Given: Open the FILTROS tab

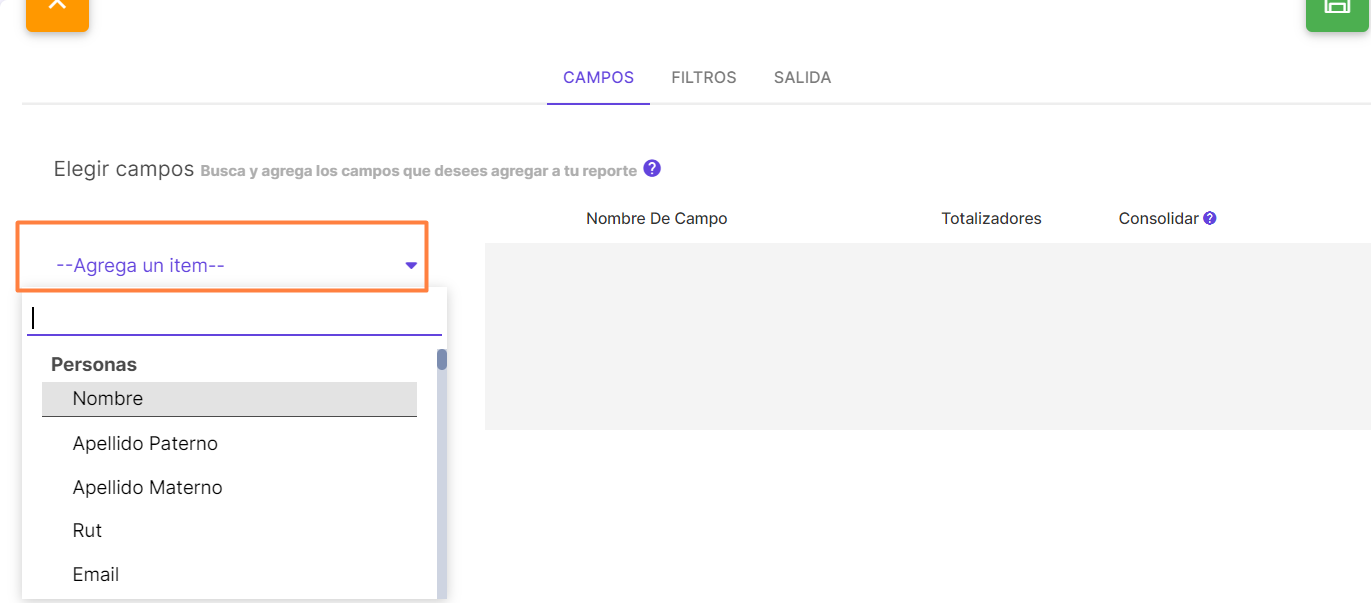Looking at the screenshot, I should point(704,77).
